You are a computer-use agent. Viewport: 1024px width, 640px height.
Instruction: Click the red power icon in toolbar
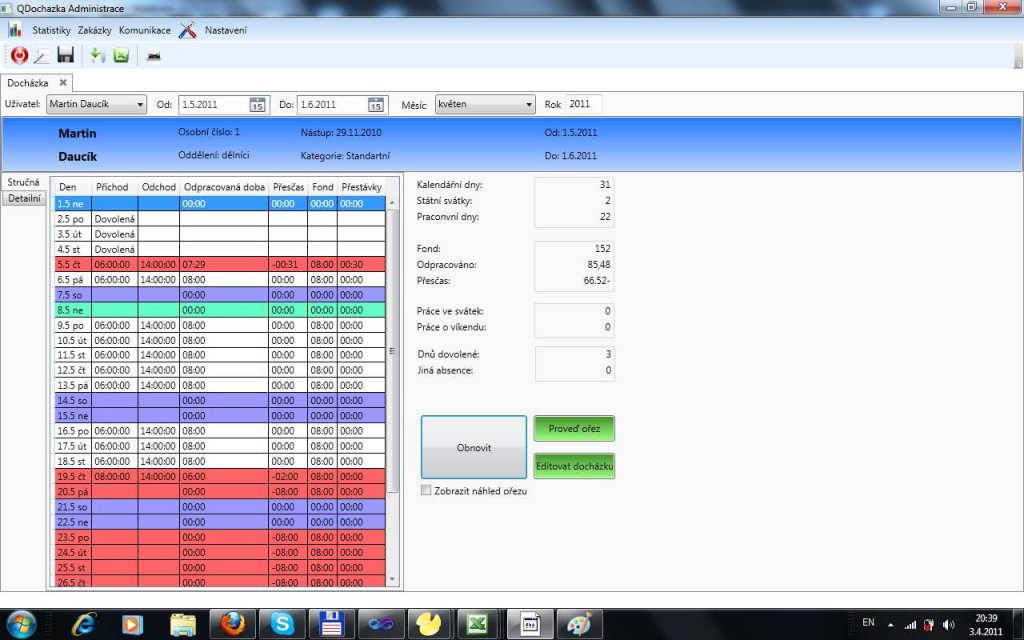click(19, 56)
